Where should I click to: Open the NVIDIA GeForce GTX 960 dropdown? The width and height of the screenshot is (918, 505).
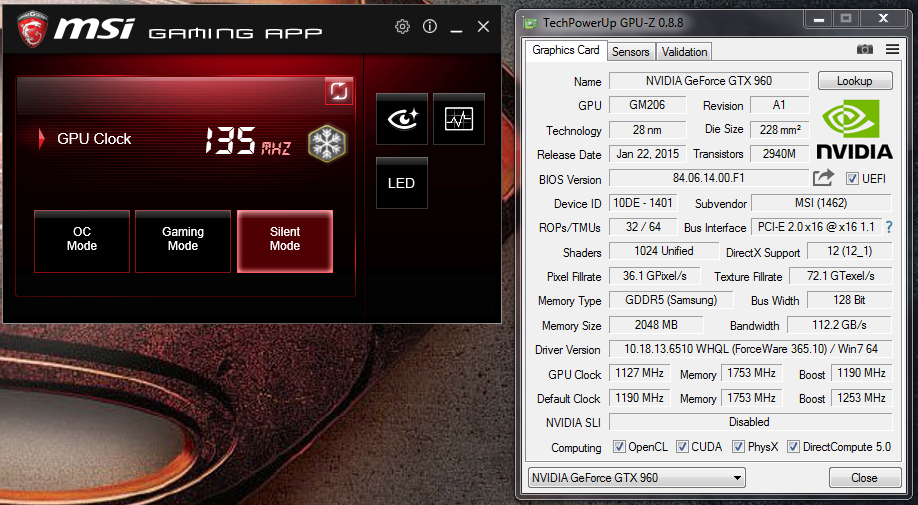(636, 477)
